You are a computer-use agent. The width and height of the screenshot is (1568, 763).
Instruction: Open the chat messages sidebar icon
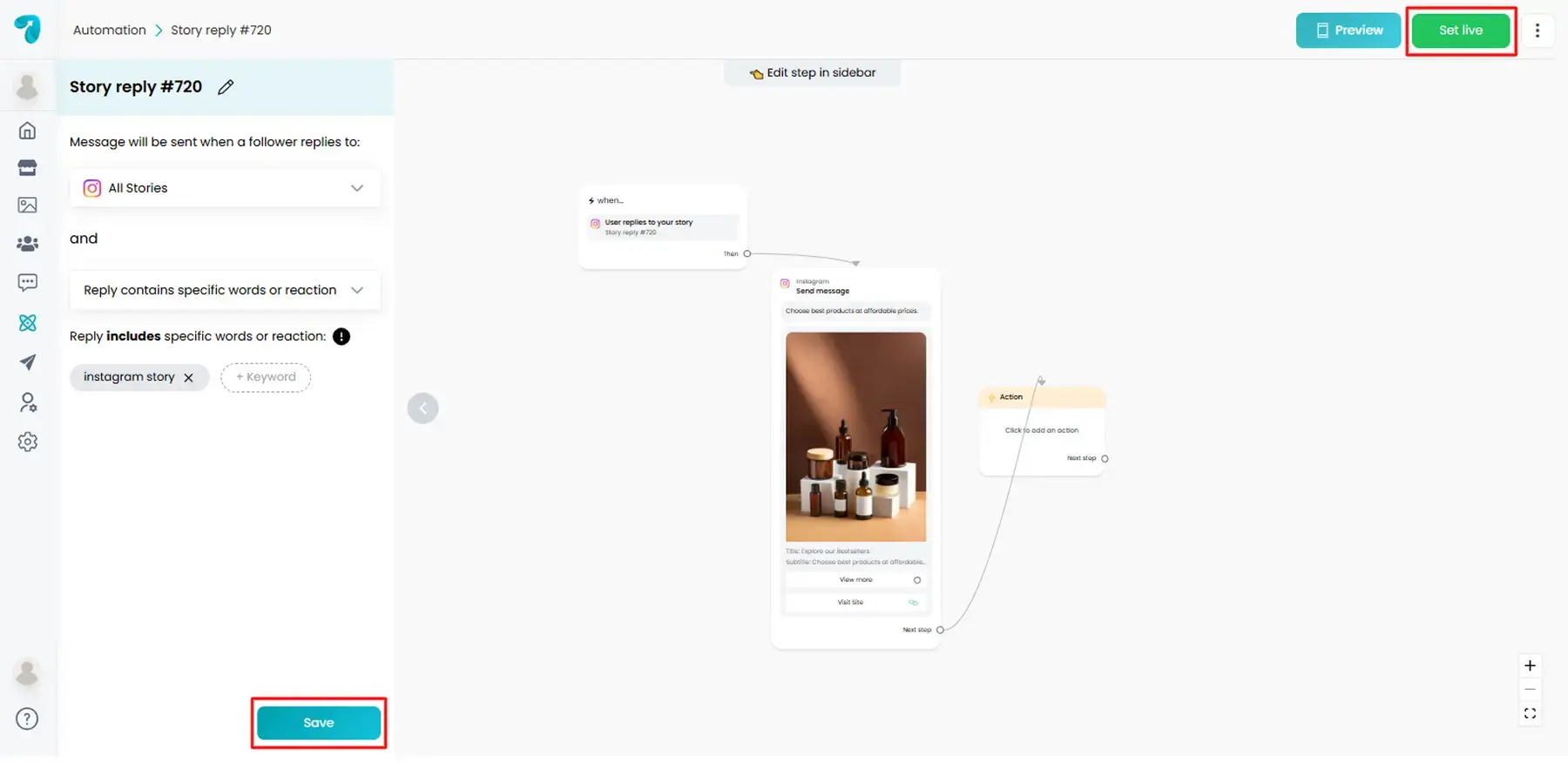pos(28,282)
